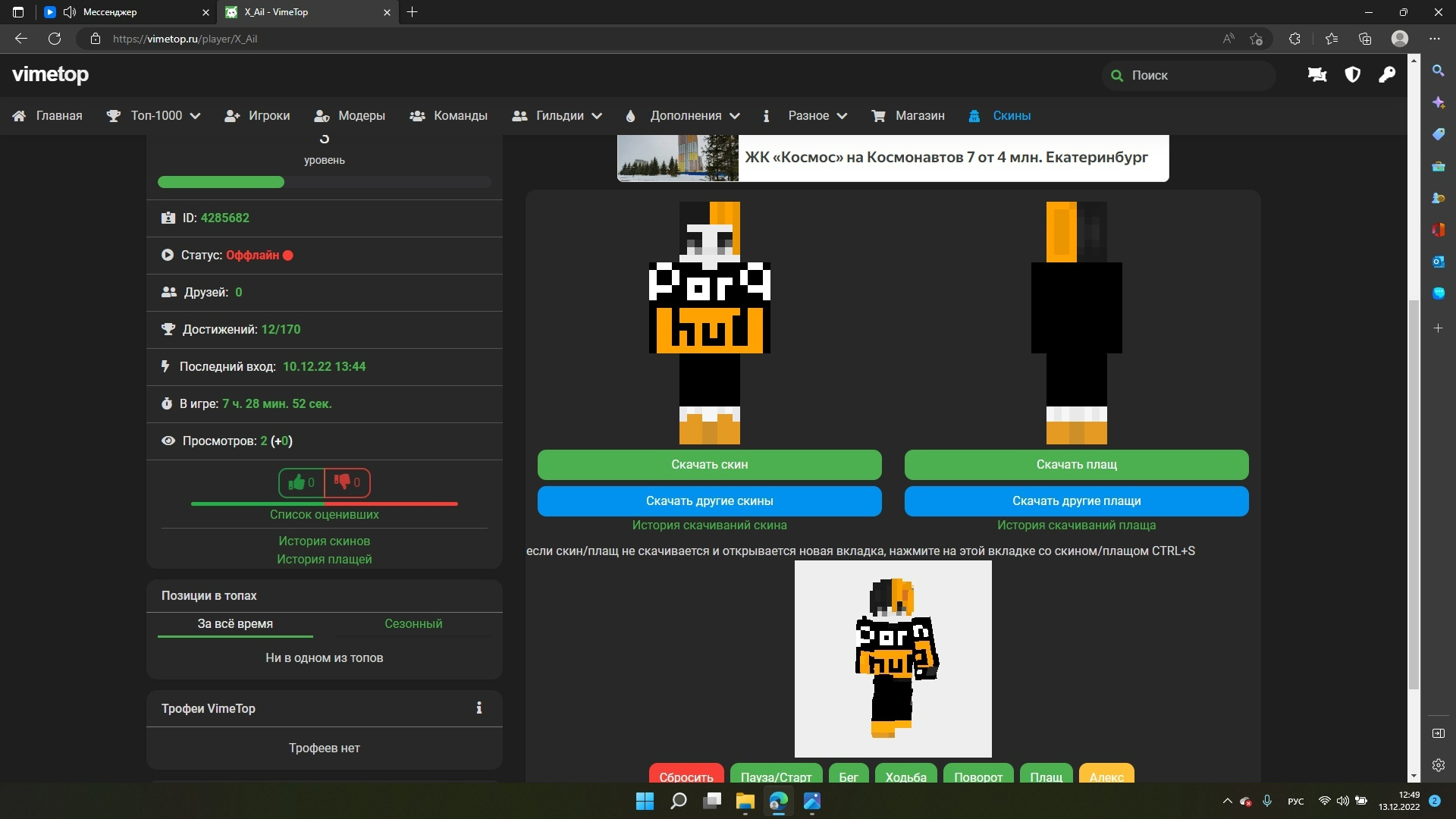This screenshot has height=819, width=1456.
Task: Open Edge favorites star icon
Action: [1331, 39]
